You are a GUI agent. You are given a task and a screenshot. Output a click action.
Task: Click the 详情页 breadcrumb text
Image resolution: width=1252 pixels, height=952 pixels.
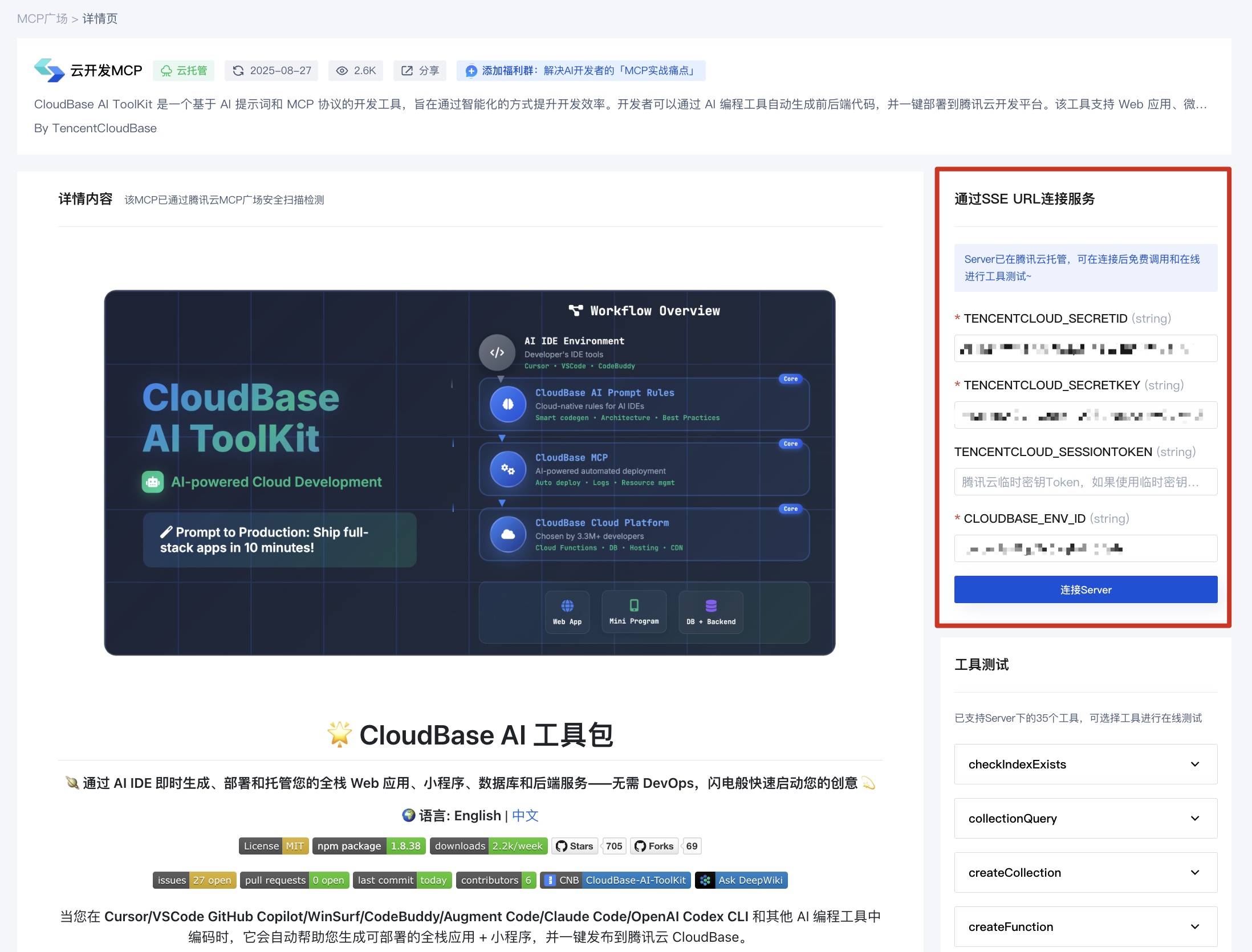(x=100, y=19)
